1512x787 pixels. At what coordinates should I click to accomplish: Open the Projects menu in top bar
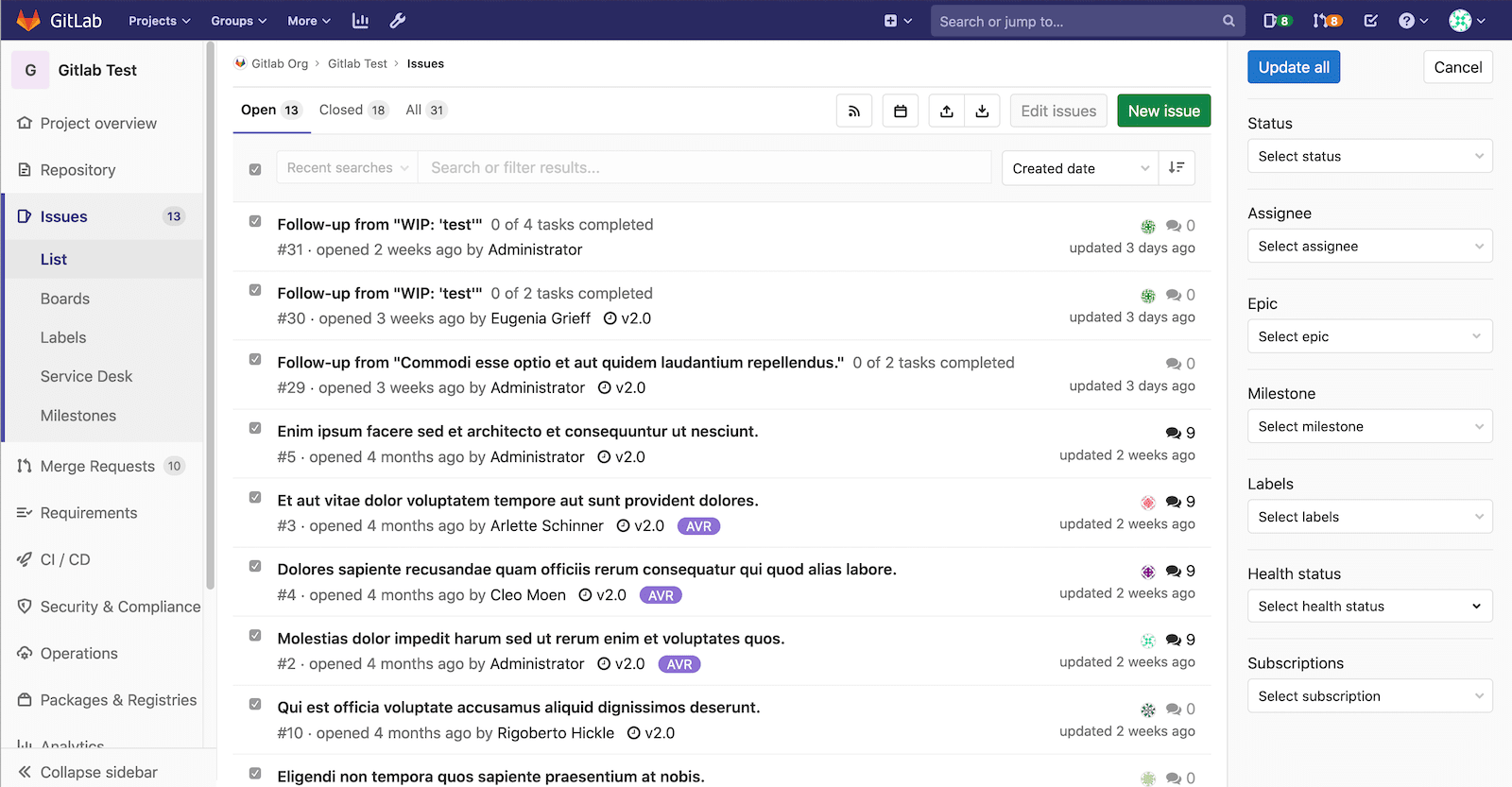pos(159,21)
